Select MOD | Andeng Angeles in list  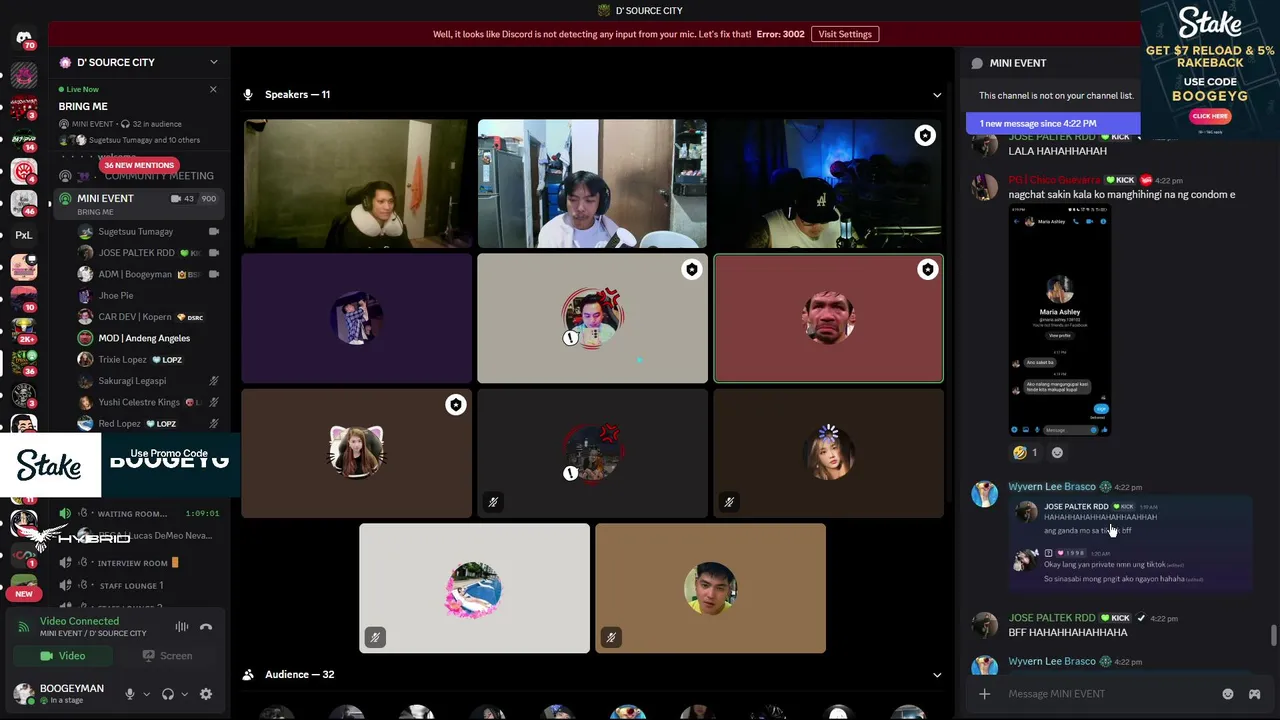click(149, 338)
